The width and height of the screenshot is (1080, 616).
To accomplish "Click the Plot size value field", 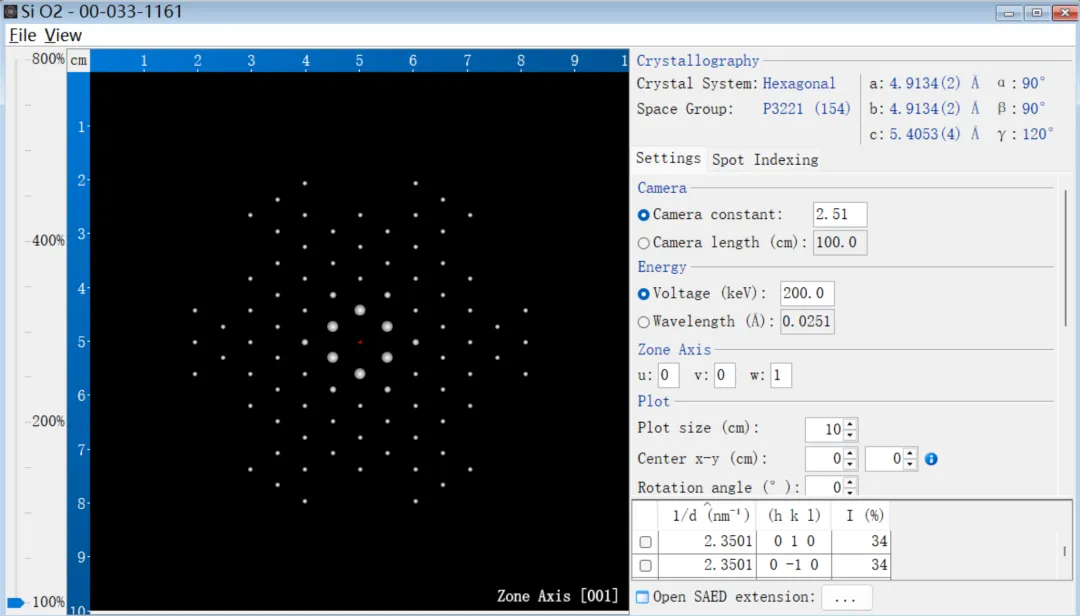I will click(x=824, y=430).
